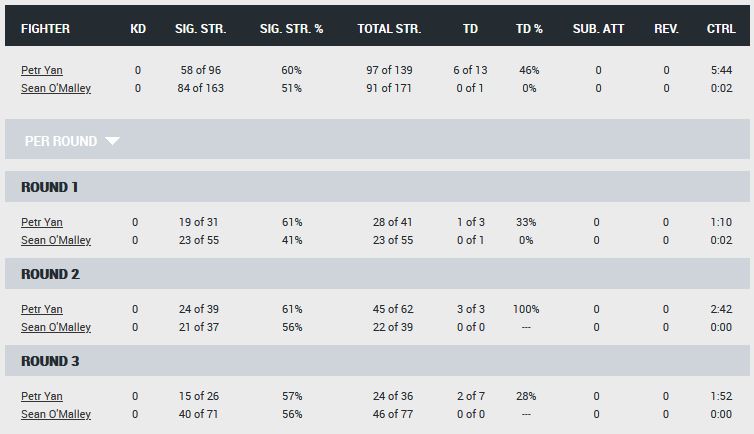This screenshot has width=754, height=434.
Task: Click the SUB. ATT column header
Action: [x=598, y=29]
